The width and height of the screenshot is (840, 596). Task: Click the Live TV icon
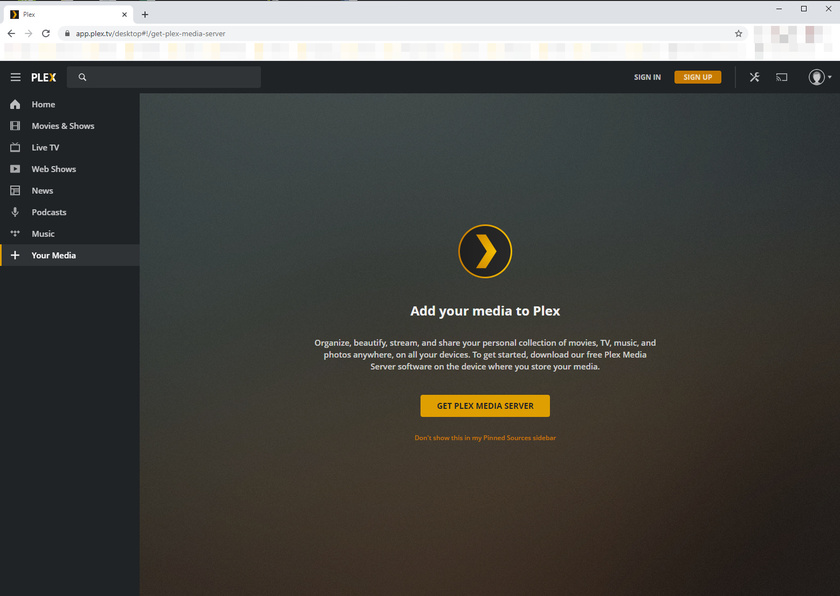pos(15,147)
